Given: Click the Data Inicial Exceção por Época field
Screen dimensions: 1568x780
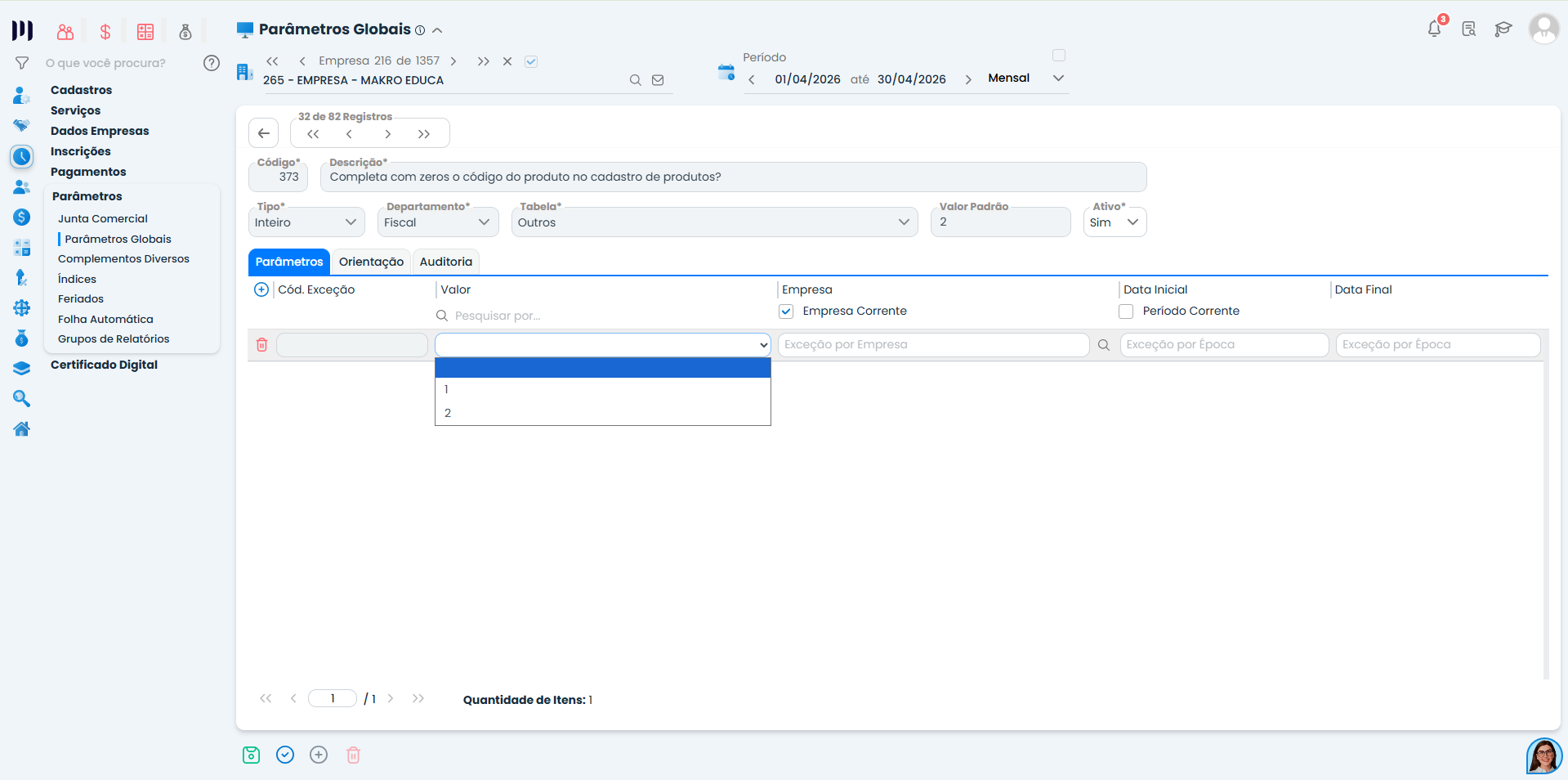Looking at the screenshot, I should point(1224,345).
